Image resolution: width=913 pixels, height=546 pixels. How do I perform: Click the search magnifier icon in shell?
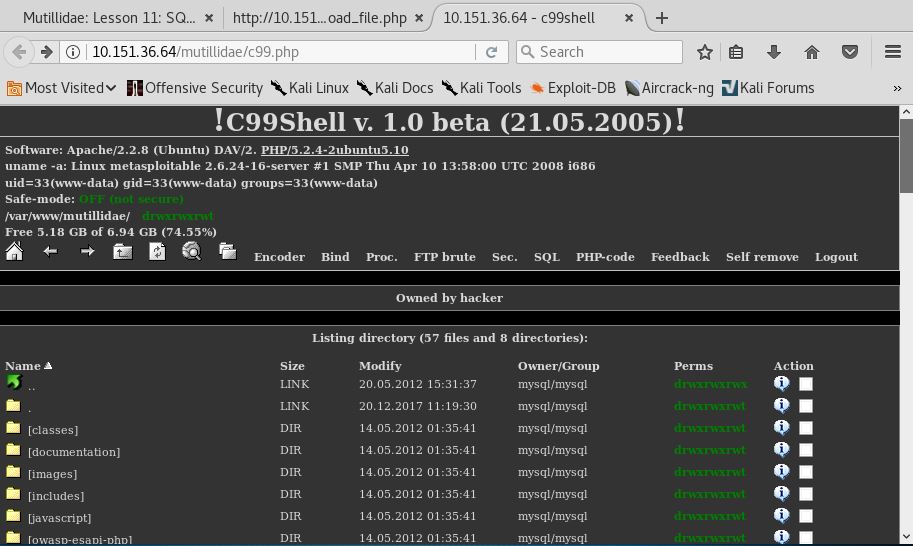pos(192,252)
